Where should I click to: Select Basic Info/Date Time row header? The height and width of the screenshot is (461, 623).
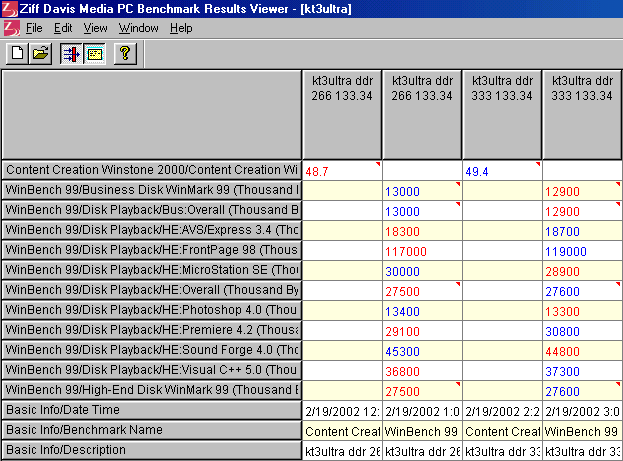(x=151, y=410)
